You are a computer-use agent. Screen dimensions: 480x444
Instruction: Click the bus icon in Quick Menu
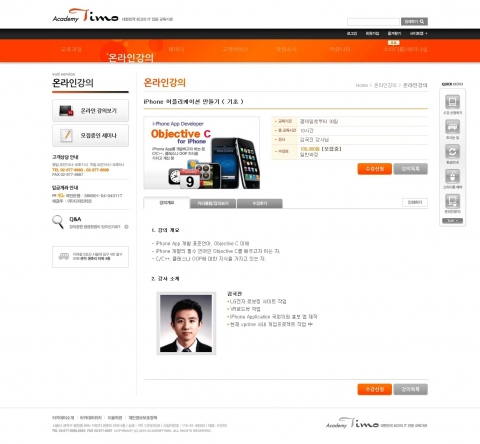(452, 127)
